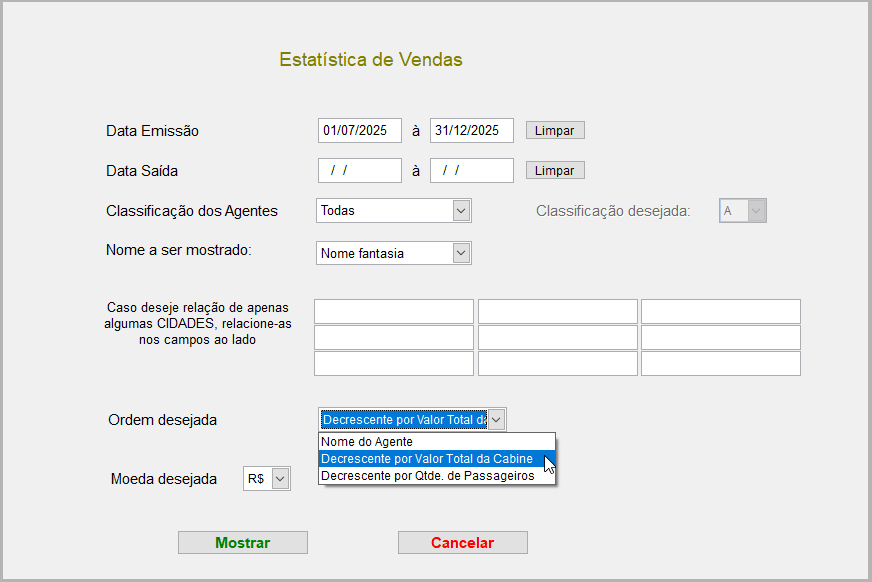Click the first city field in the top row

(x=394, y=312)
